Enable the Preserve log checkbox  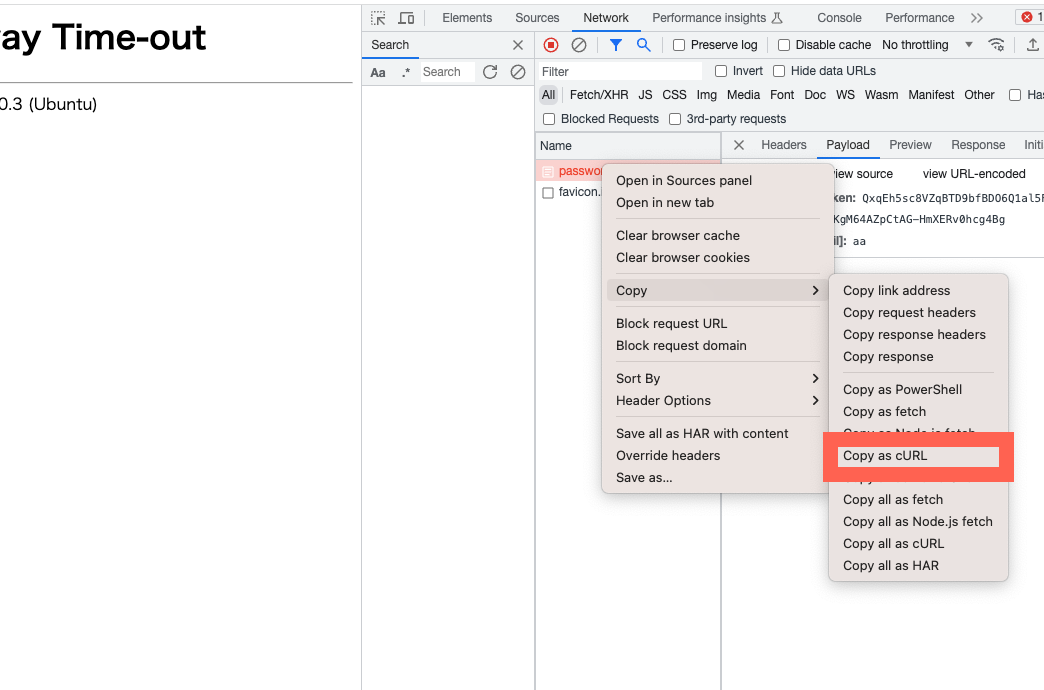coord(679,45)
